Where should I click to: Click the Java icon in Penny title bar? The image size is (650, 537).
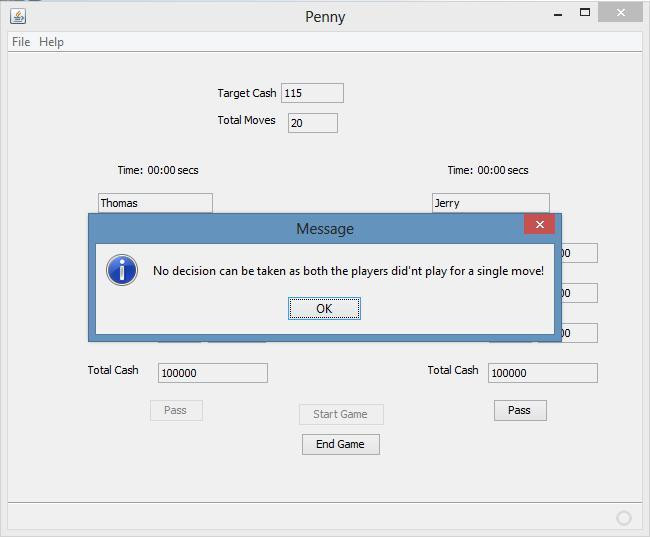coord(18,16)
